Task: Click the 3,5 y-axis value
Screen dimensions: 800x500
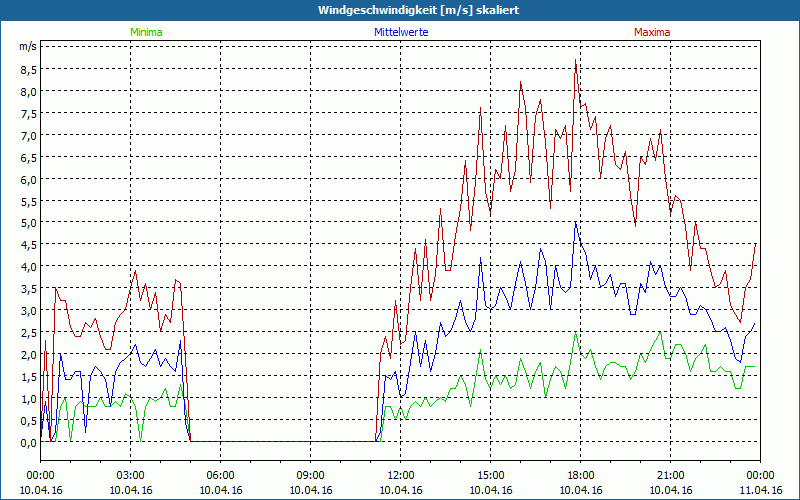Action: coord(28,289)
